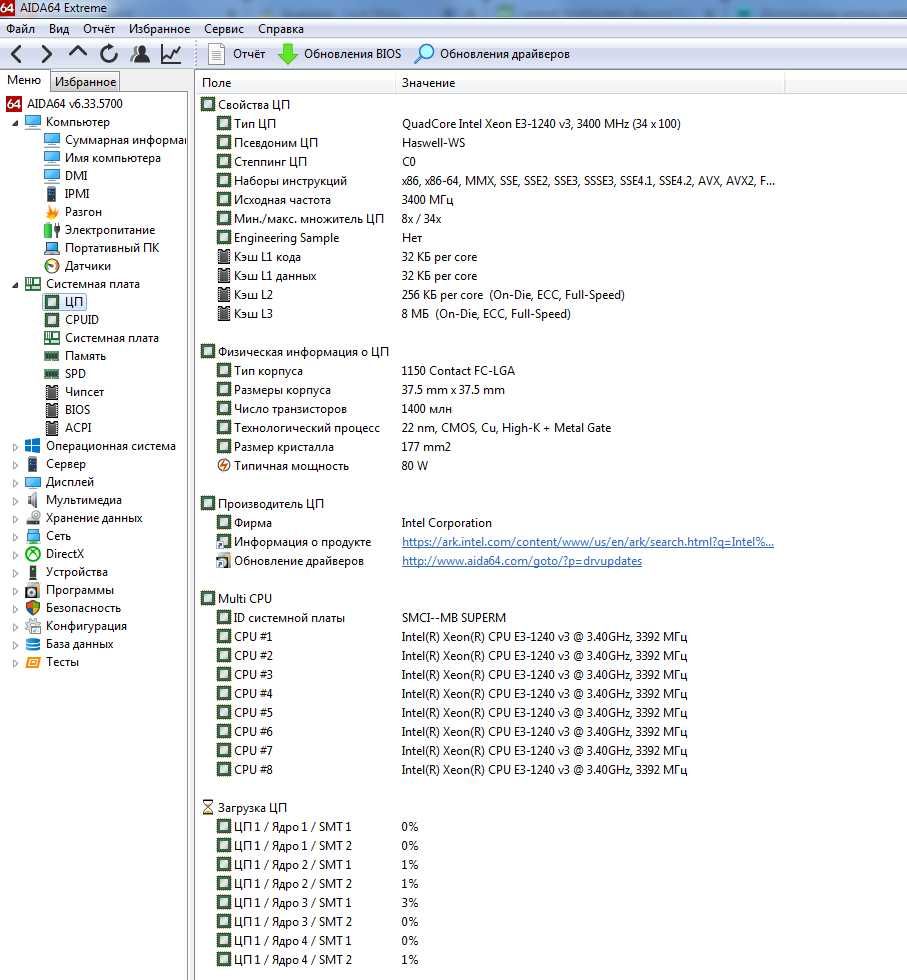
Task: Select the Типичная мощность row
Action: (x=323, y=466)
